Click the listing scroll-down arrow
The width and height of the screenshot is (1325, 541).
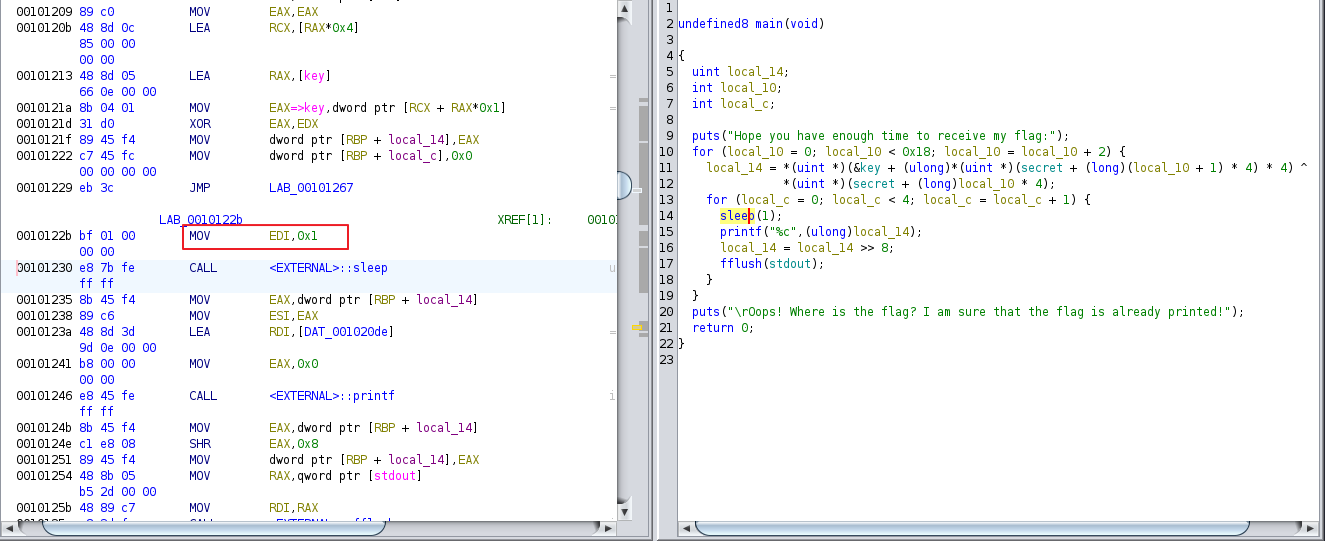coord(624,511)
